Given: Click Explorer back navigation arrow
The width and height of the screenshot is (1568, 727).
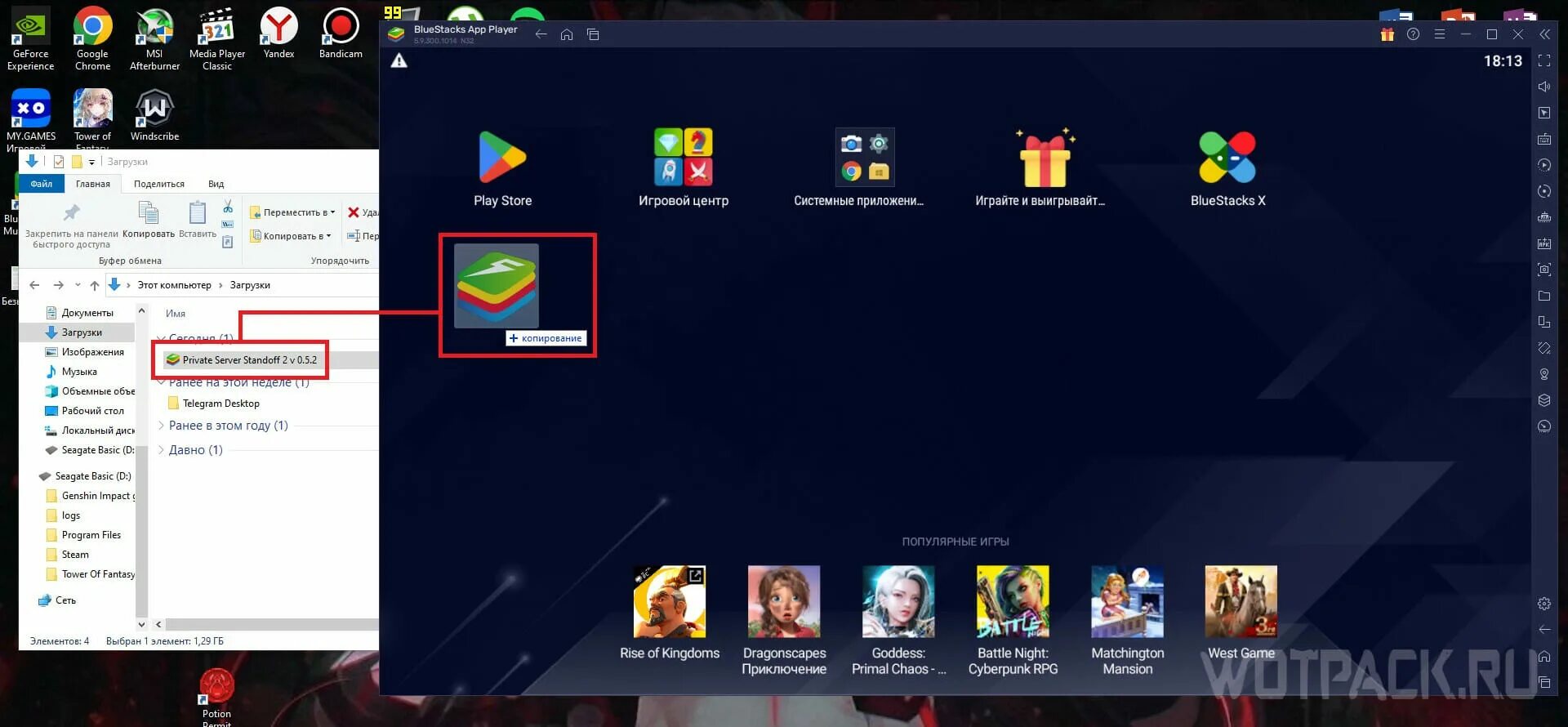Looking at the screenshot, I should [34, 285].
